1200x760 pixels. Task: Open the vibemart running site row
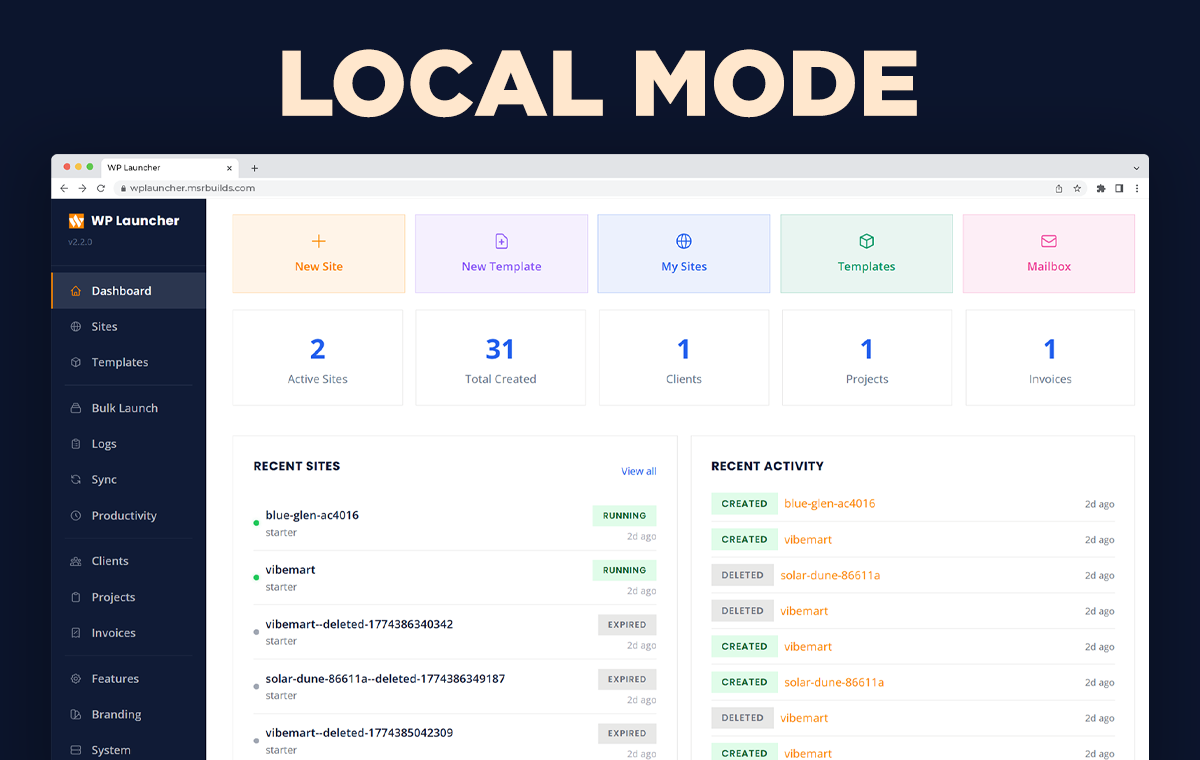455,578
